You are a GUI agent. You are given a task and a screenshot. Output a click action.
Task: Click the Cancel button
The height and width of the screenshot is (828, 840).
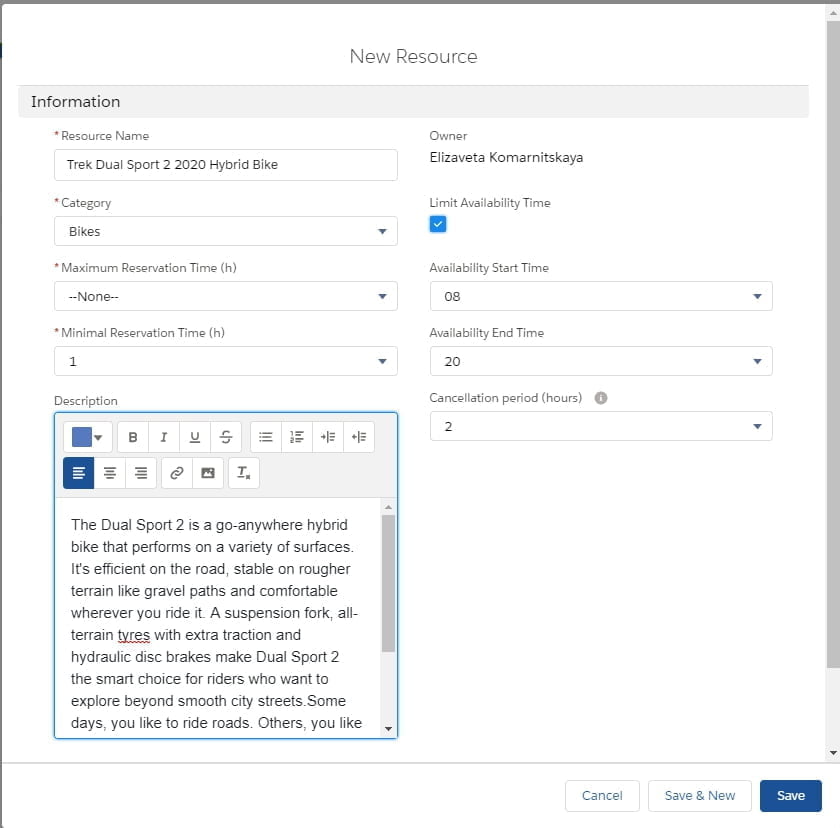click(602, 796)
